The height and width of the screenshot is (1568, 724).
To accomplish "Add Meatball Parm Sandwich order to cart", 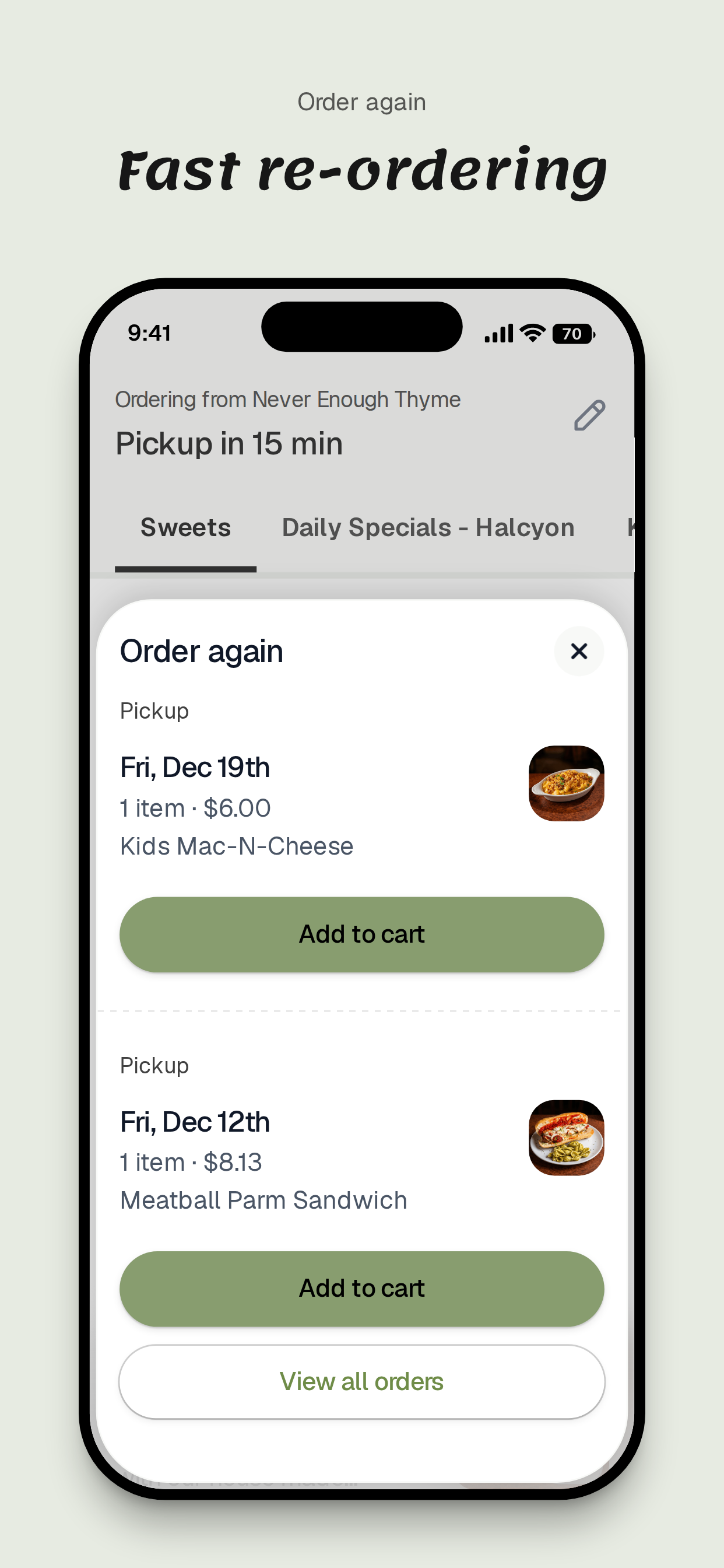I will (362, 1289).
